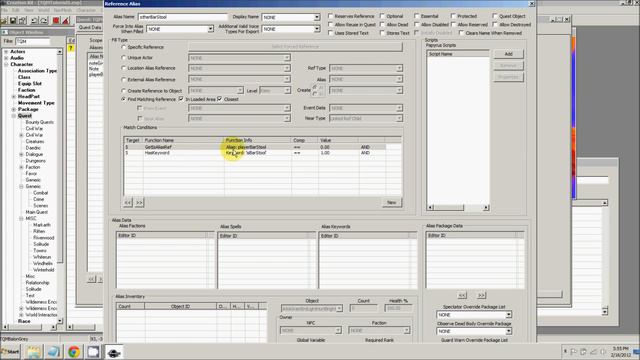Click the Alias Name input field
640x360 pixels.
pos(182,17)
